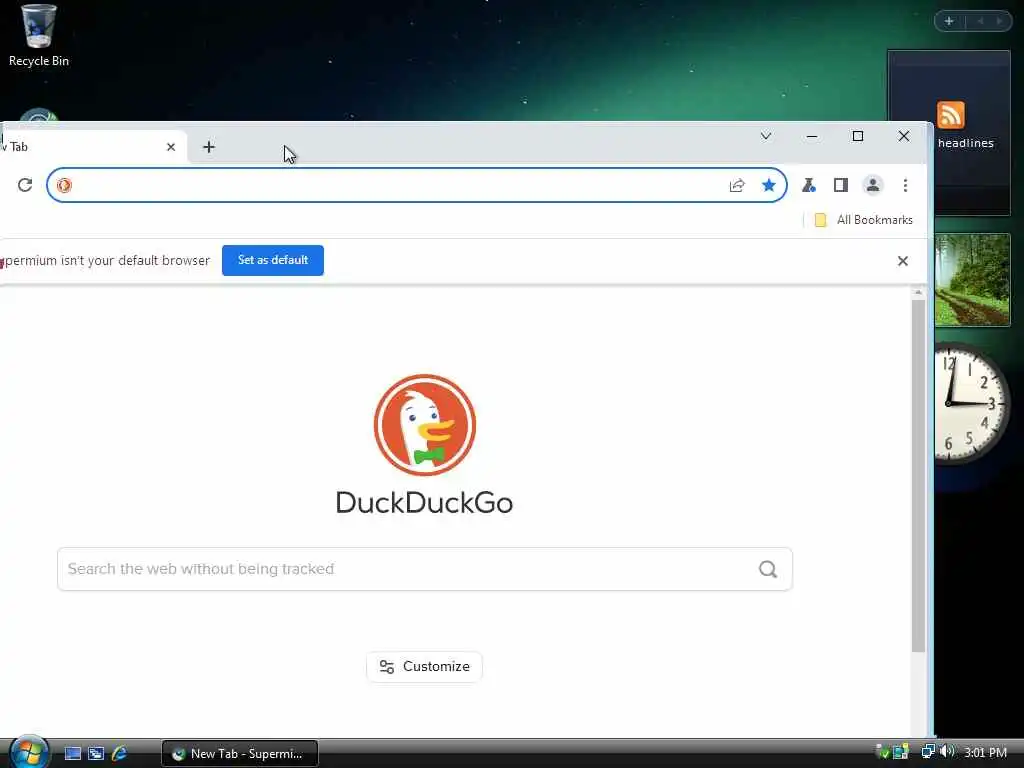Screen dimensions: 1024x768
Task: Open the network tray icon
Action: pyautogui.click(x=927, y=752)
